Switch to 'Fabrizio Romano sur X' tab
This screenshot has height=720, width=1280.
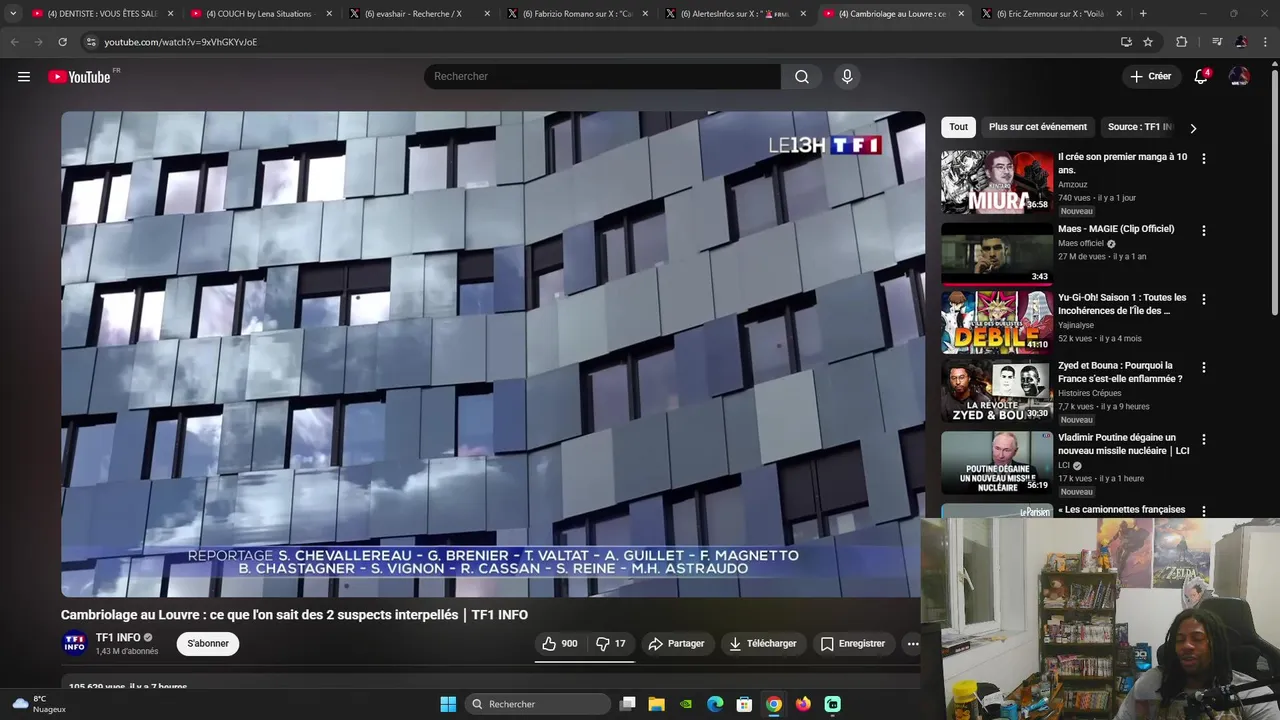coord(576,14)
